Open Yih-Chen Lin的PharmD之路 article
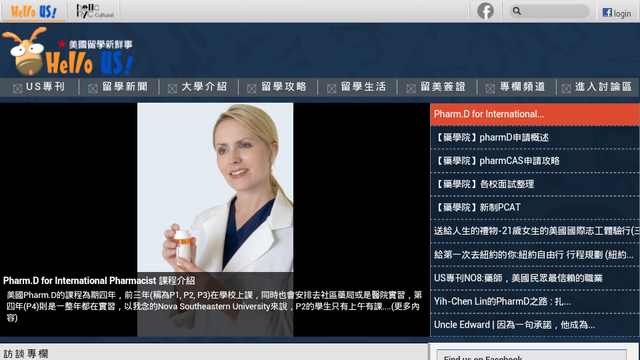 pyautogui.click(x=534, y=302)
